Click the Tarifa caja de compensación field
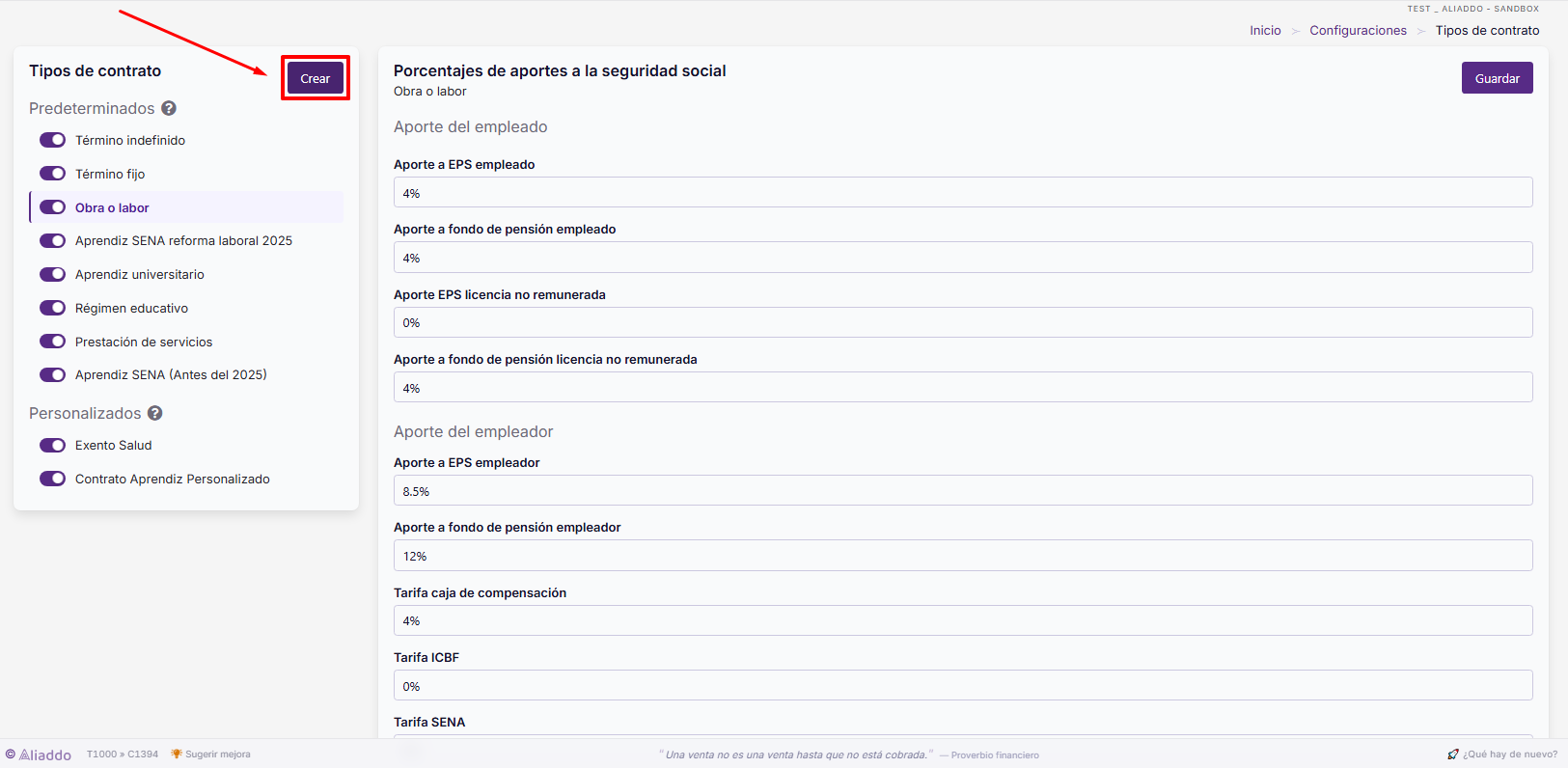This screenshot has height=768, width=1568. [x=963, y=620]
